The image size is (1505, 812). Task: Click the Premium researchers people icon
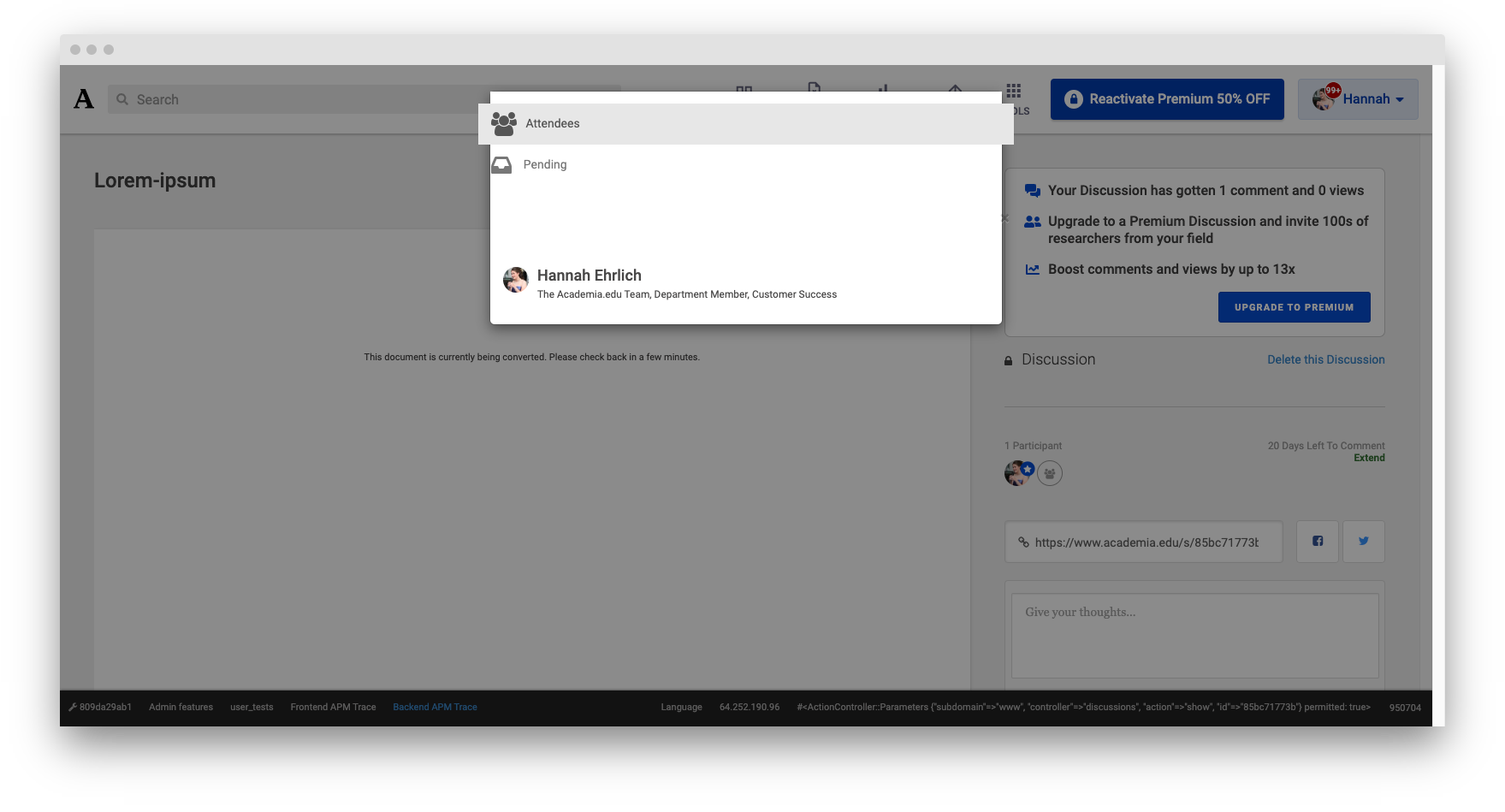coord(1033,222)
